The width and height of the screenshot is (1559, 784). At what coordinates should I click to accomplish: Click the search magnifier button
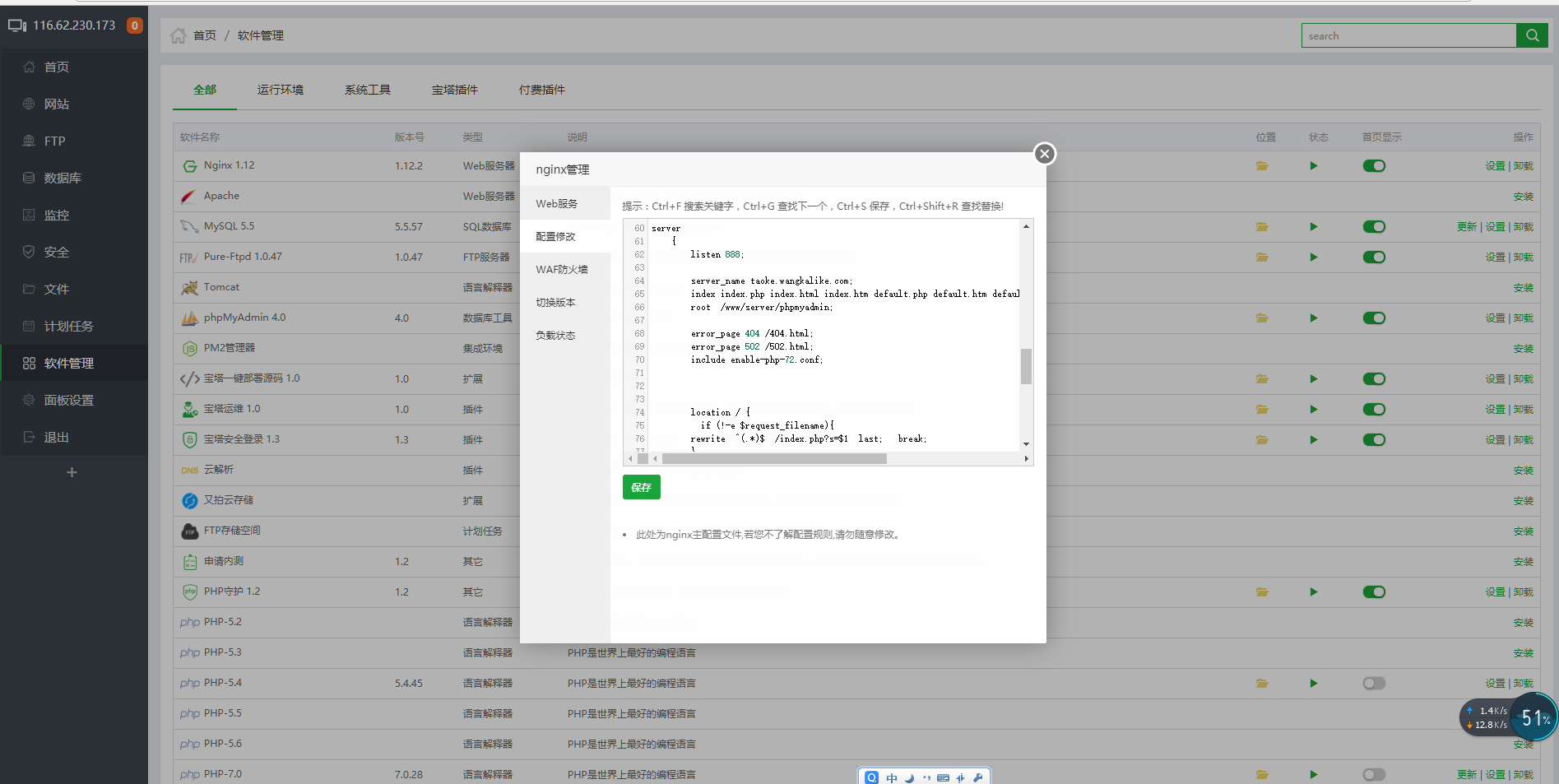coord(1532,35)
